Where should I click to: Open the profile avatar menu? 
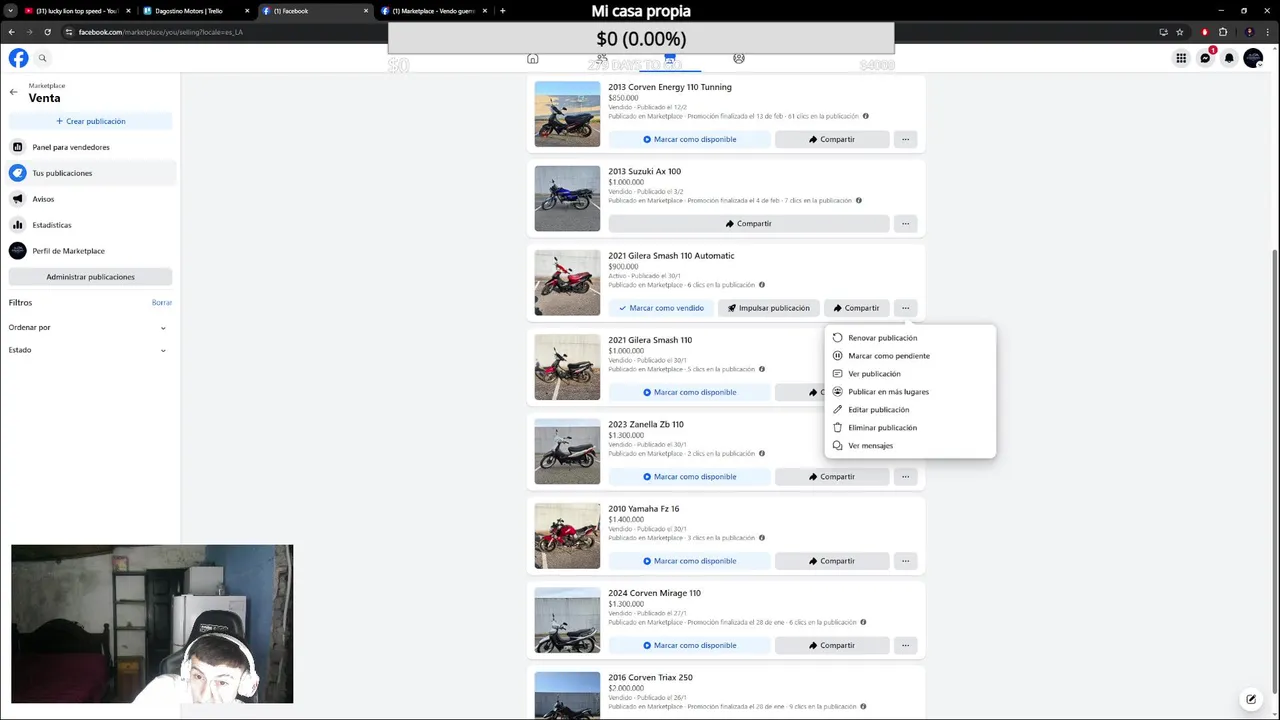(1253, 58)
